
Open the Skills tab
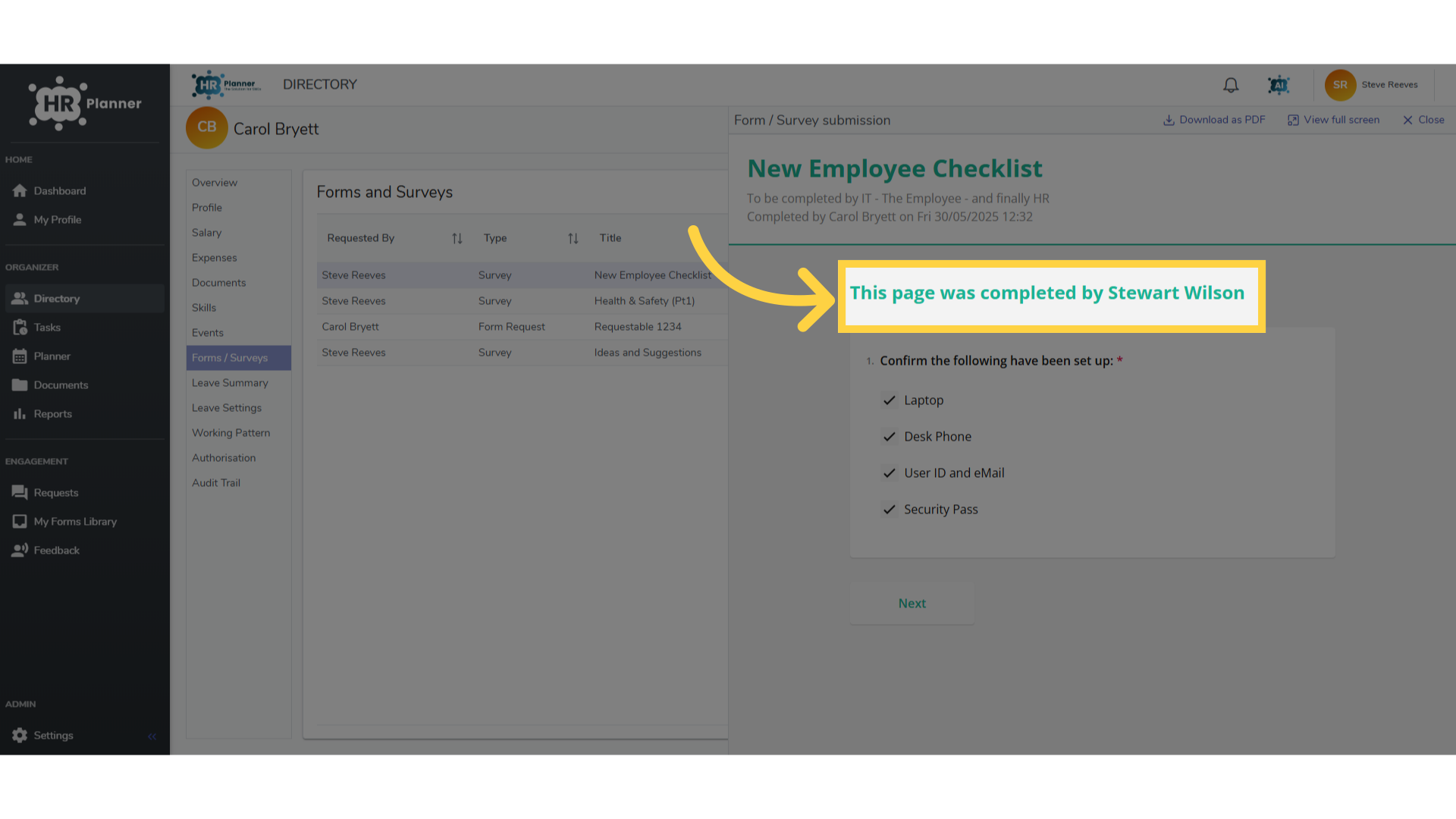(x=238, y=307)
